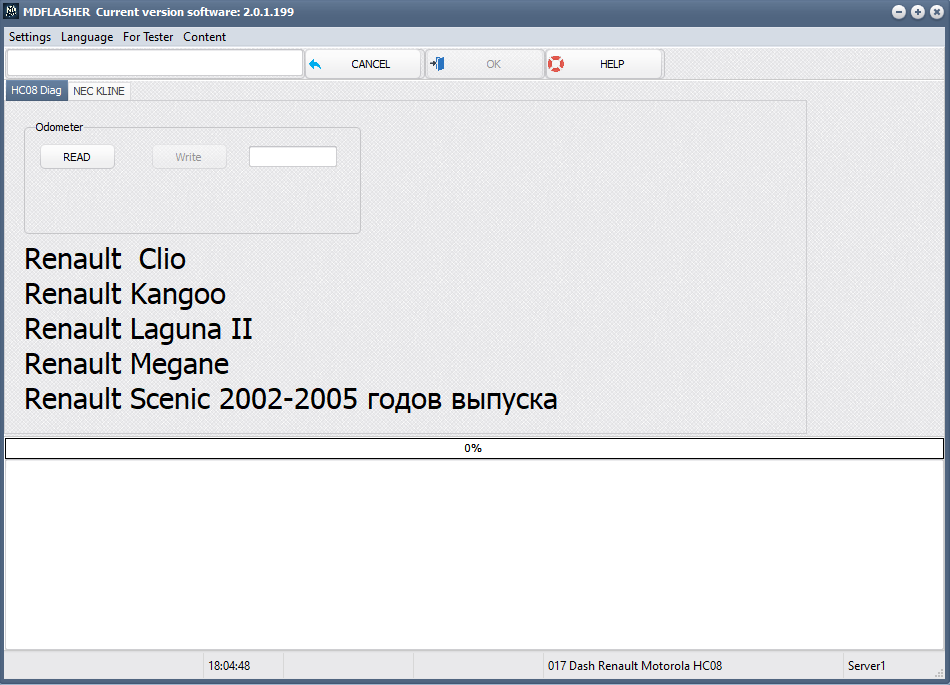Focus the odometer value input field

pyautogui.click(x=293, y=156)
